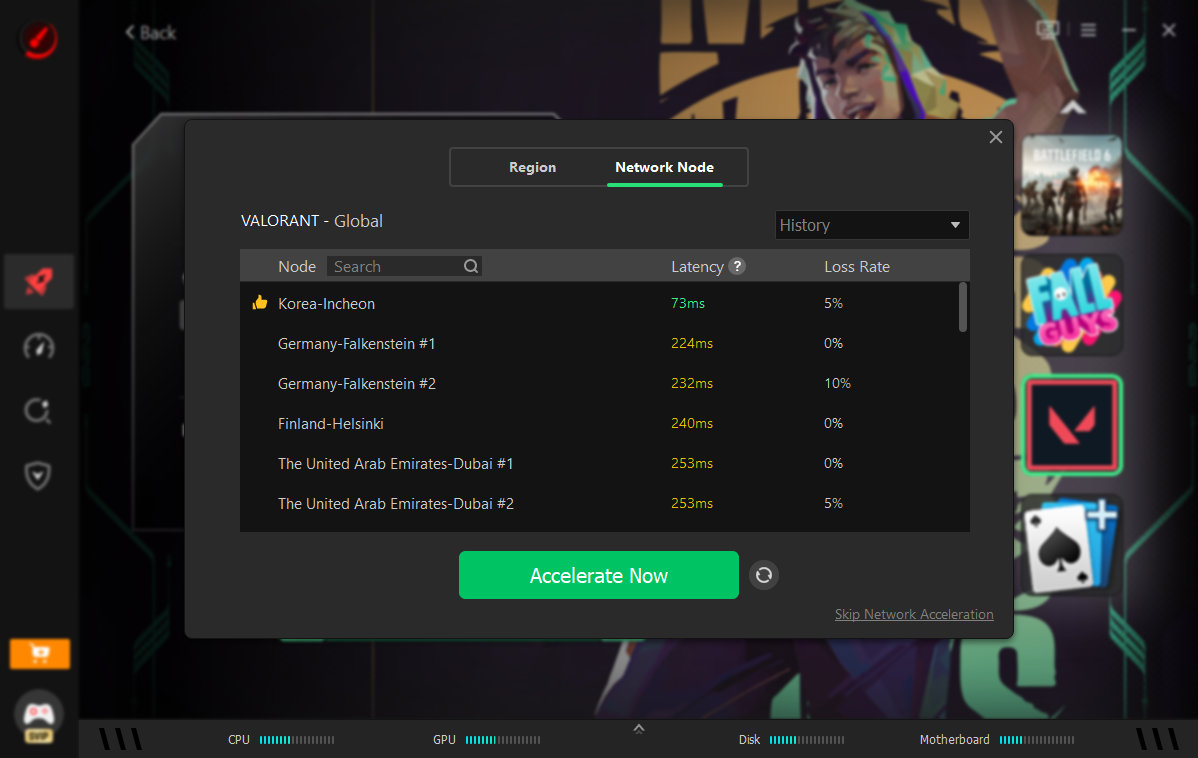Image resolution: width=1198 pixels, height=758 pixels.
Task: Click the magnifier icon in Search box
Action: coord(471,266)
